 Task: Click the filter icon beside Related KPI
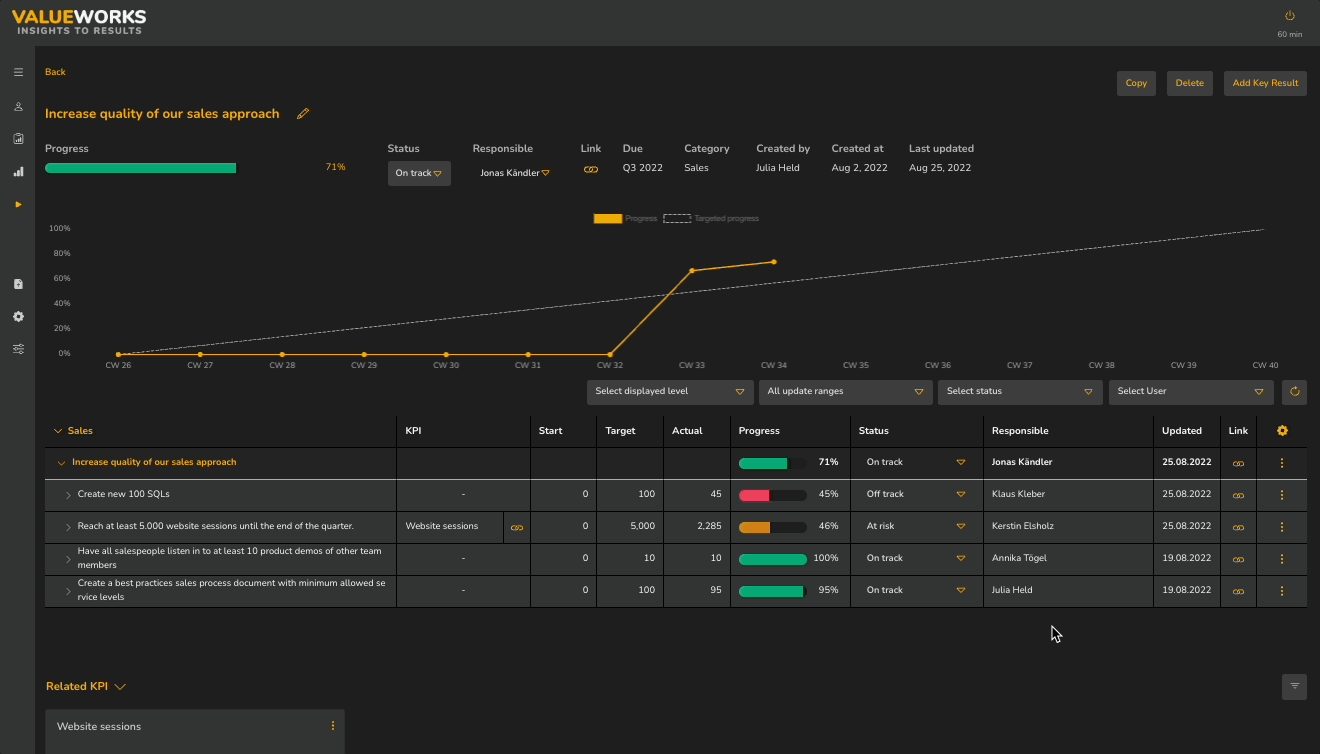pyautogui.click(x=1294, y=686)
